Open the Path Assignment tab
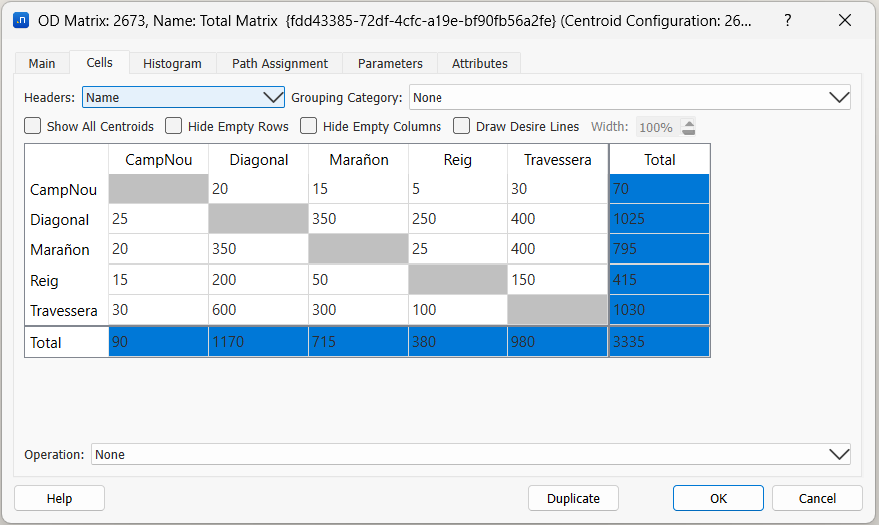Viewport: 879px width, 525px height. click(x=280, y=63)
